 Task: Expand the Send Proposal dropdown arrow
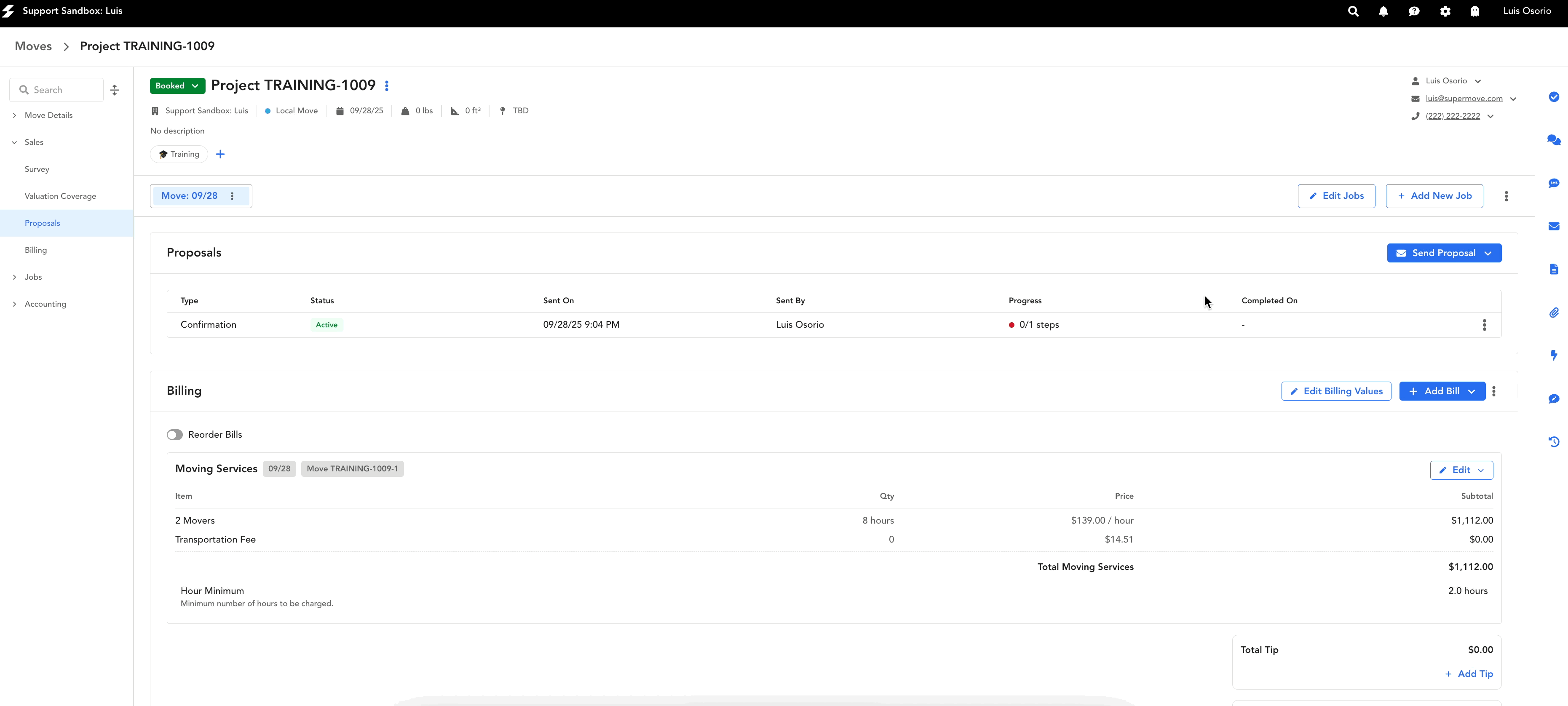pyautogui.click(x=1488, y=253)
